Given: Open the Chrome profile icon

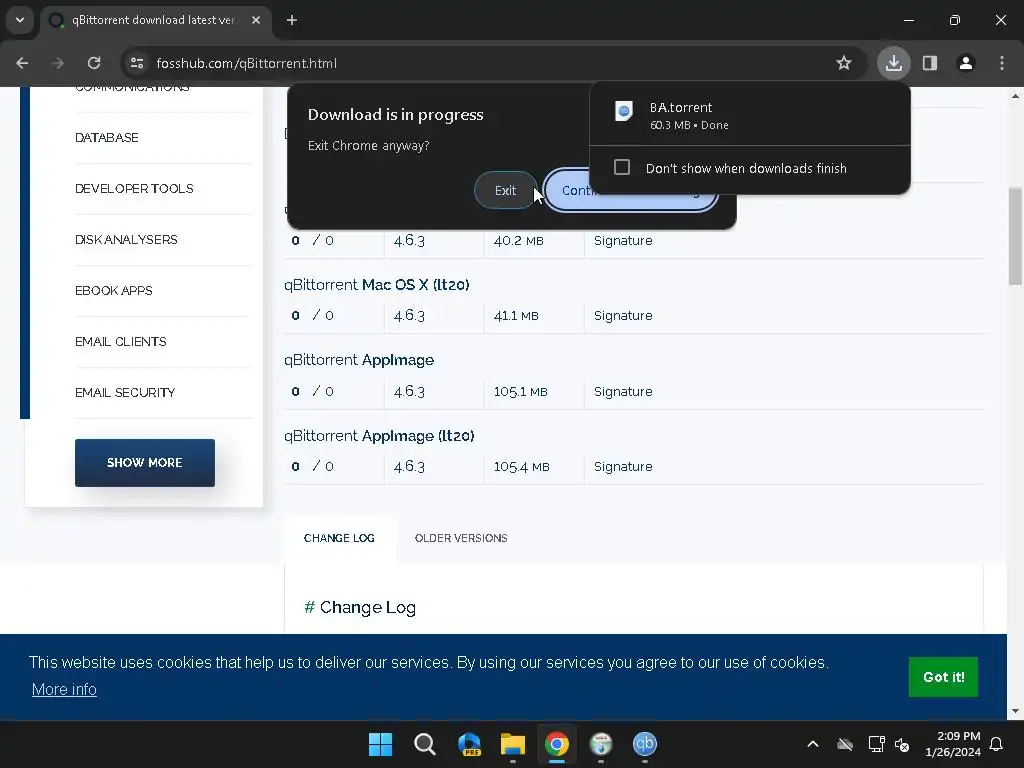Looking at the screenshot, I should 966,63.
